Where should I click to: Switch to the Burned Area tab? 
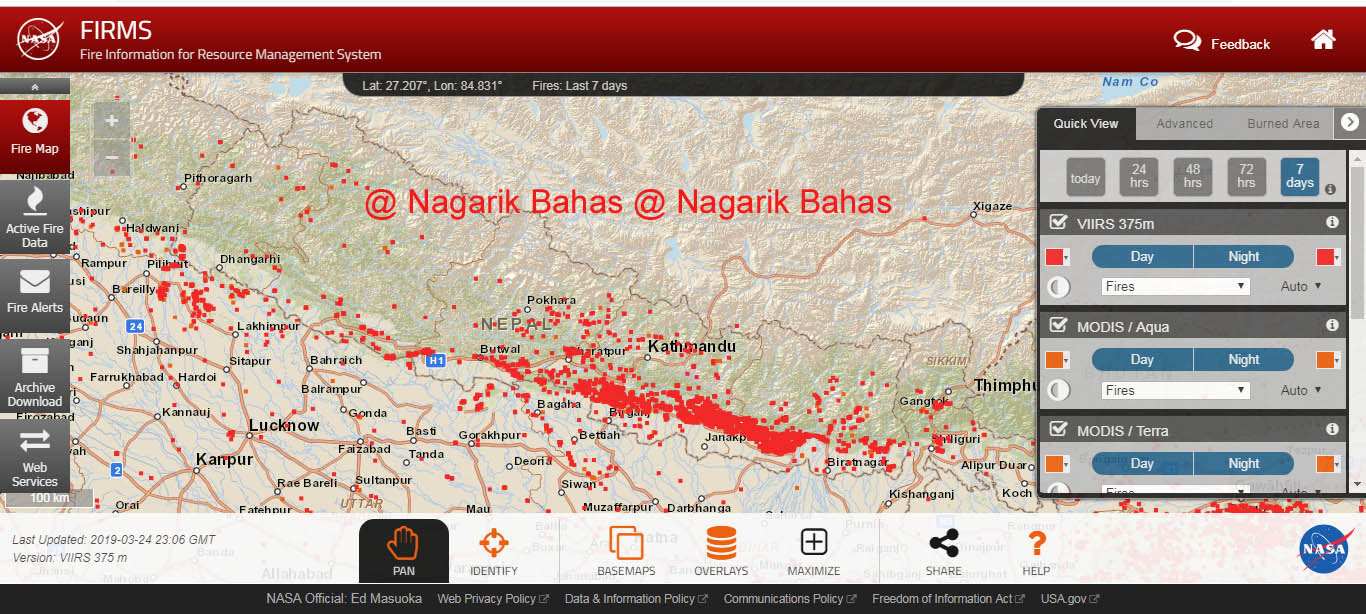click(x=1283, y=124)
